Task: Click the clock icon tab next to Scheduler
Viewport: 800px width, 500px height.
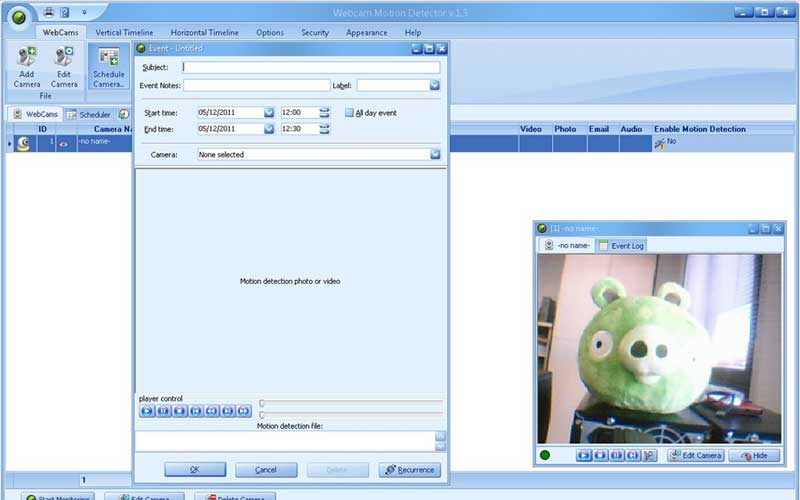Action: (x=123, y=114)
